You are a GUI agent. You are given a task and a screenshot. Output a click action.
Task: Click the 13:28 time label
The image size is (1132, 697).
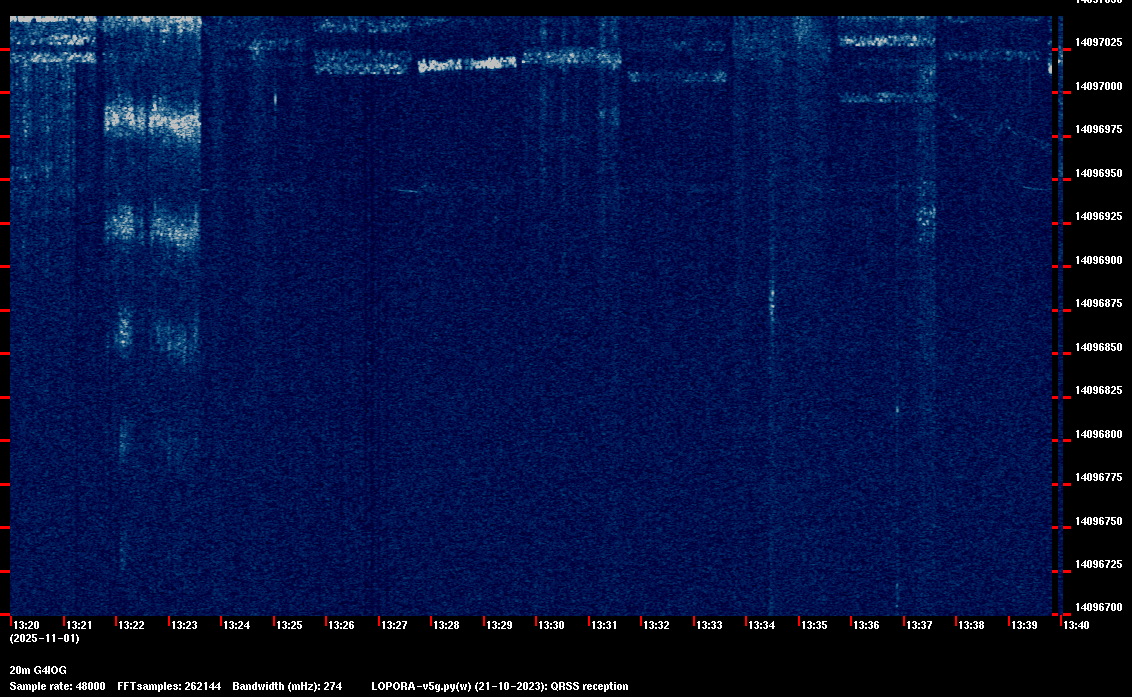[446, 625]
